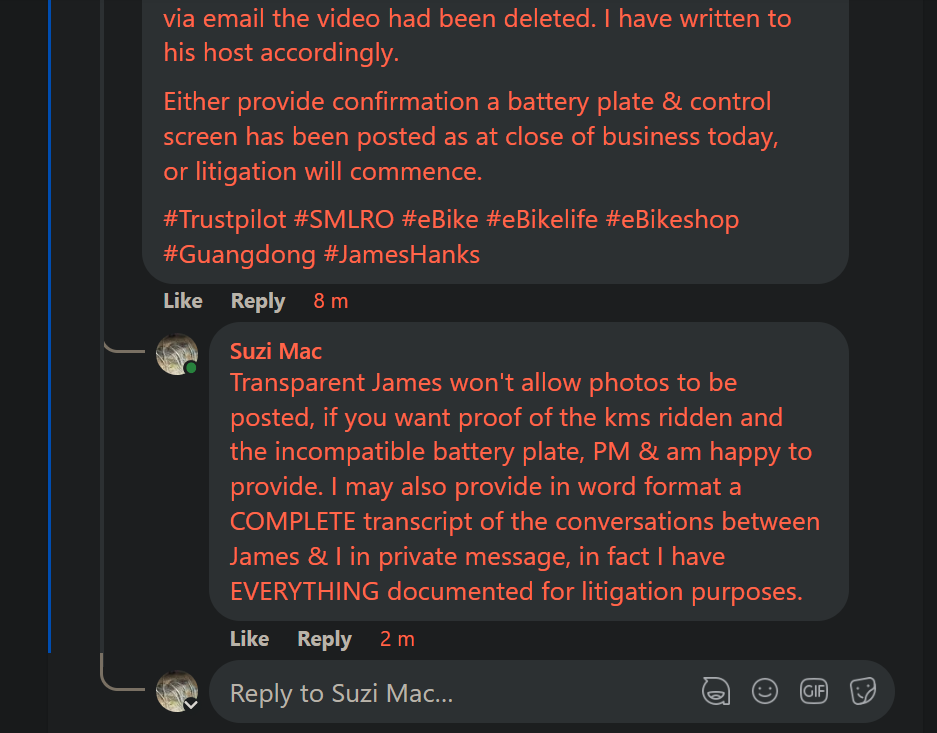The width and height of the screenshot is (937, 733).
Task: Reply to the Suzi Mac comment
Action: tap(324, 639)
